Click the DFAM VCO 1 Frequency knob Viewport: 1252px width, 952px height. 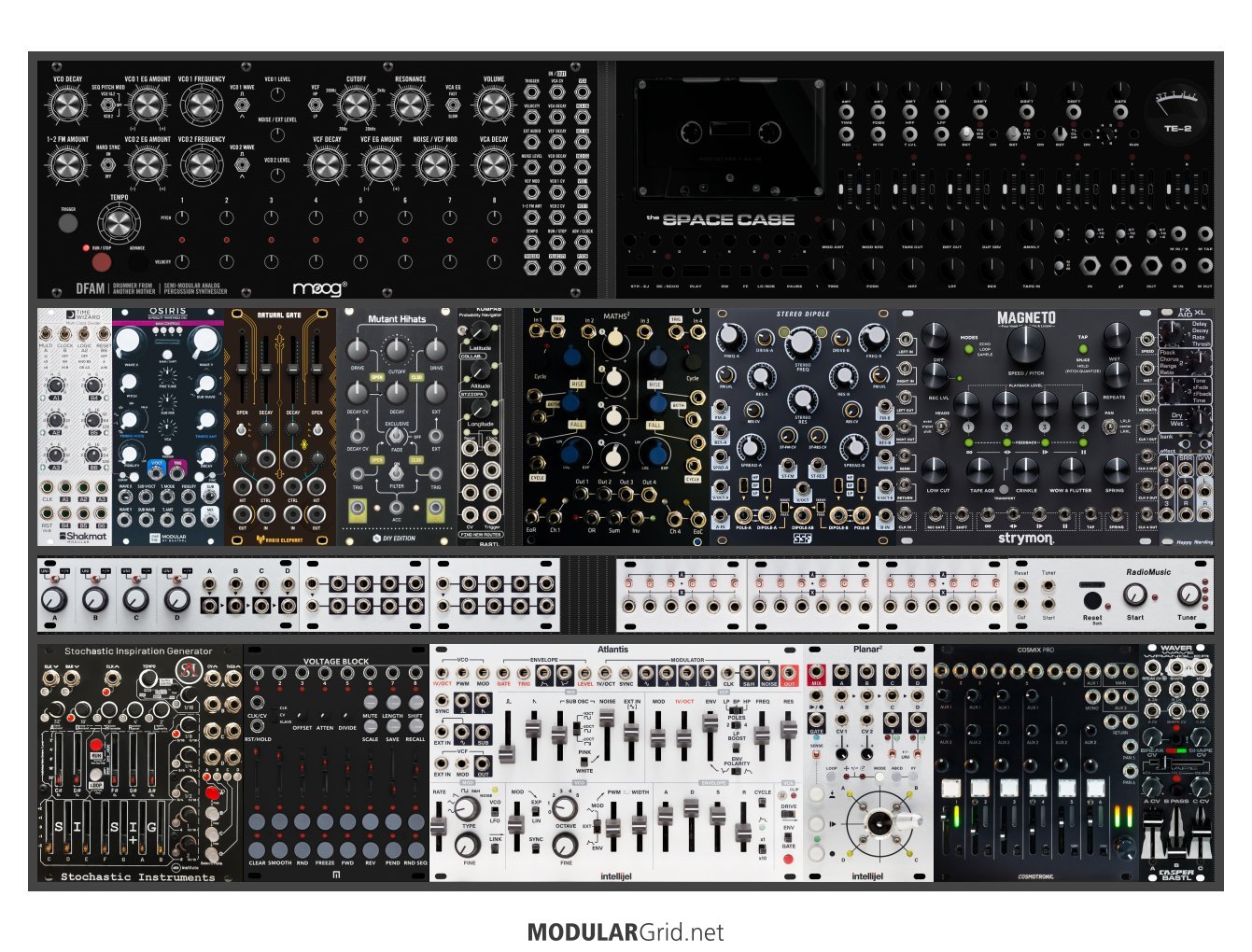[x=203, y=105]
